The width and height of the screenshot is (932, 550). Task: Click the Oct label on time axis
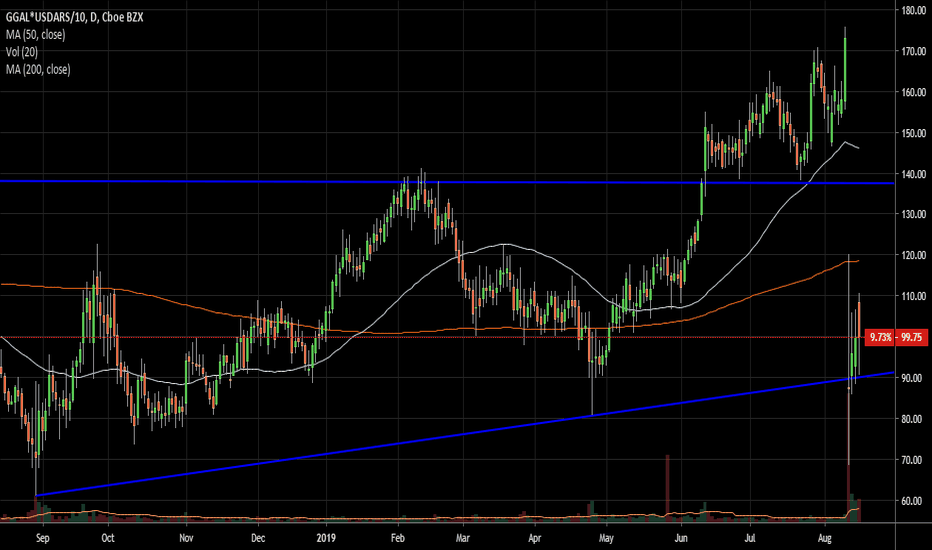pyautogui.click(x=108, y=538)
